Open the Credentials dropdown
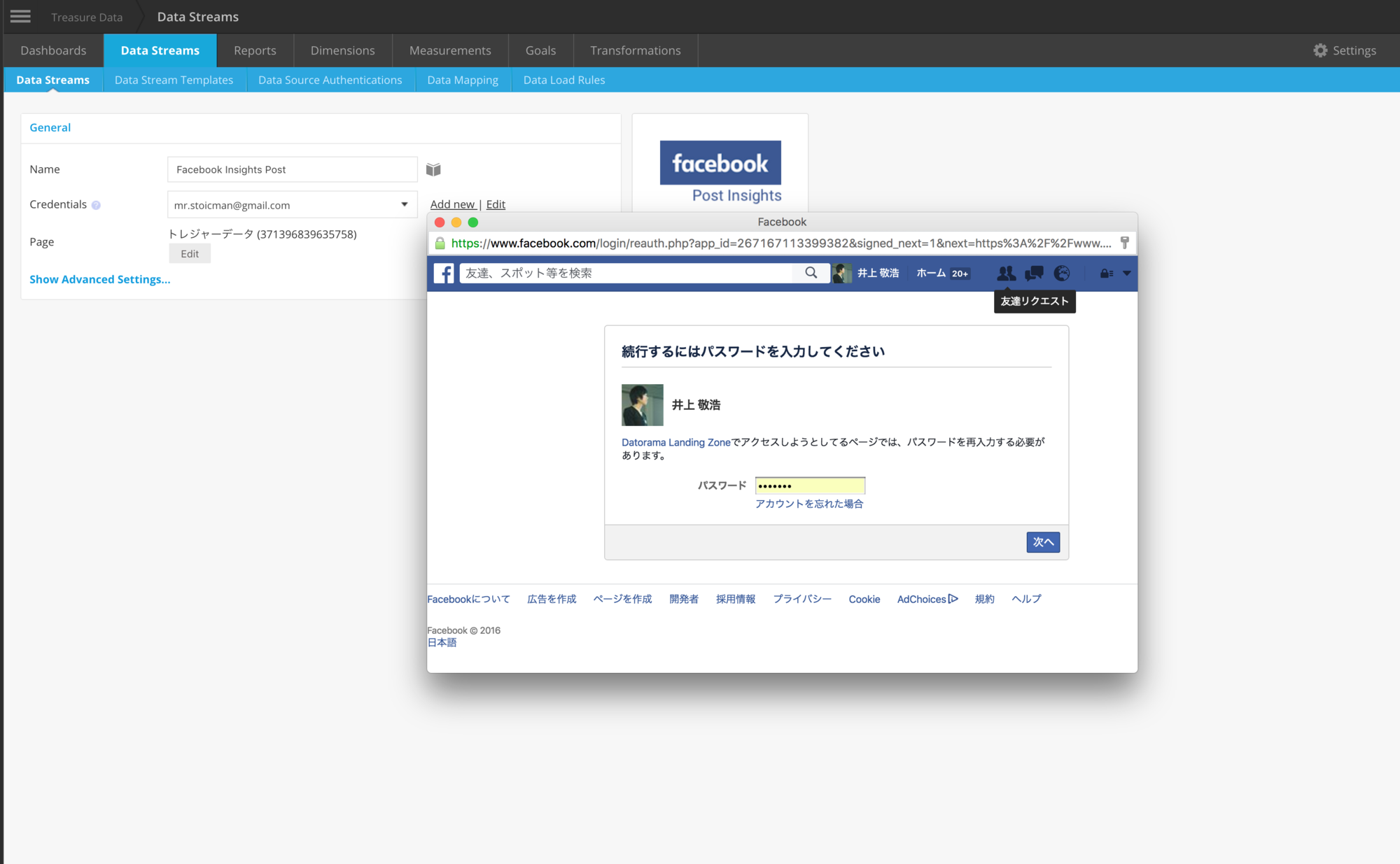This screenshot has height=864, width=1400. tap(293, 205)
